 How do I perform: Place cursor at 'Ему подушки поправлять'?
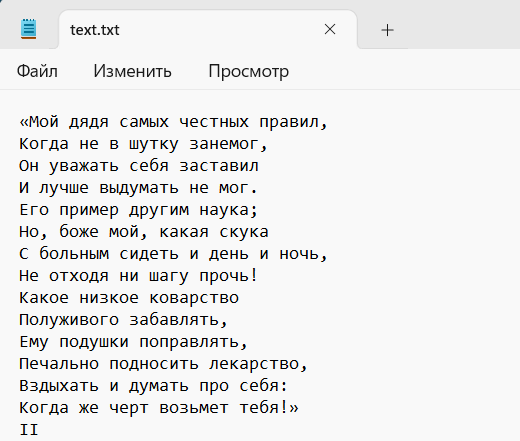(x=133, y=342)
